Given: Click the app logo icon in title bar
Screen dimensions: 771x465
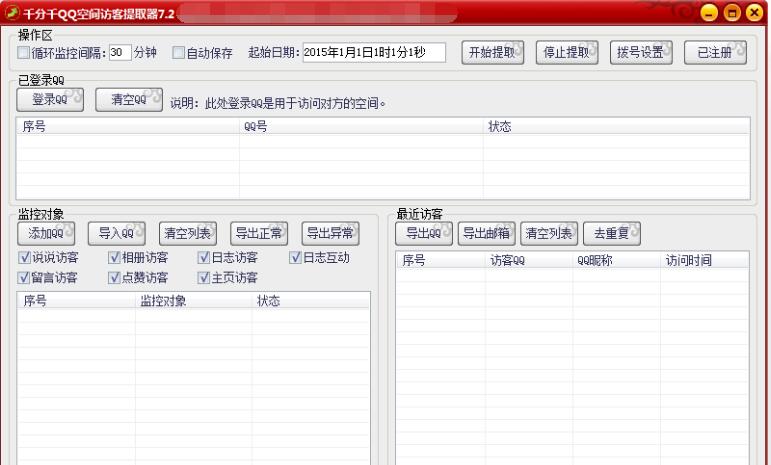Looking at the screenshot, I should pyautogui.click(x=12, y=12).
